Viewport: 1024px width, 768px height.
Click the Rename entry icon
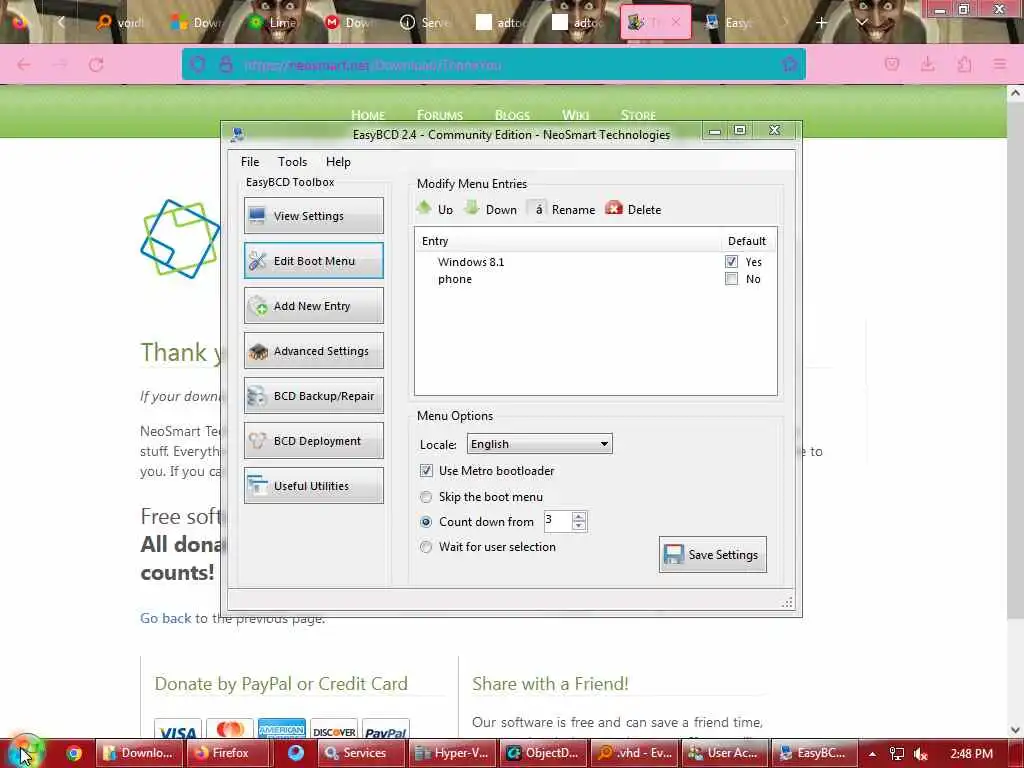[x=538, y=209]
